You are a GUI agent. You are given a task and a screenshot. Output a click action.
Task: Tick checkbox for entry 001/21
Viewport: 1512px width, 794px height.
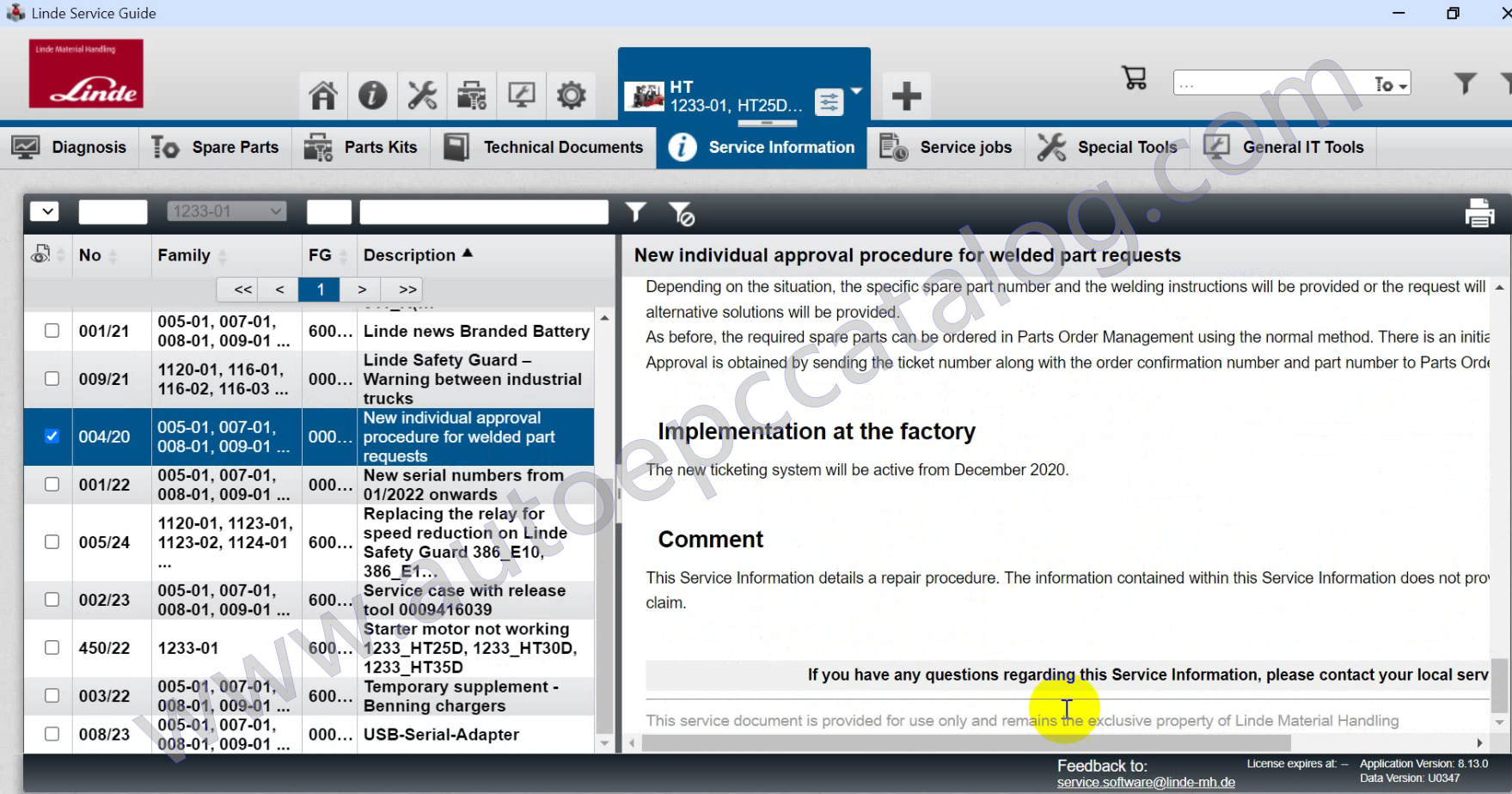(52, 331)
